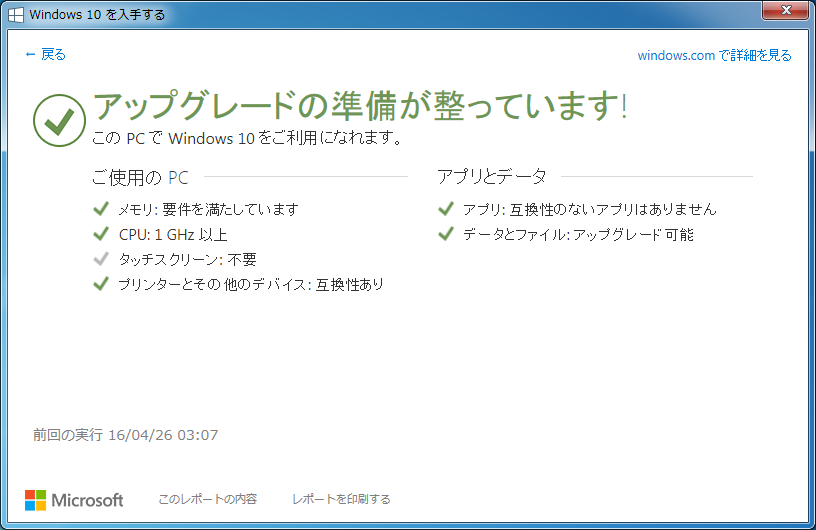The image size is (816, 530).
Task: Click the ご使用の PC section heading
Action: pos(140,178)
